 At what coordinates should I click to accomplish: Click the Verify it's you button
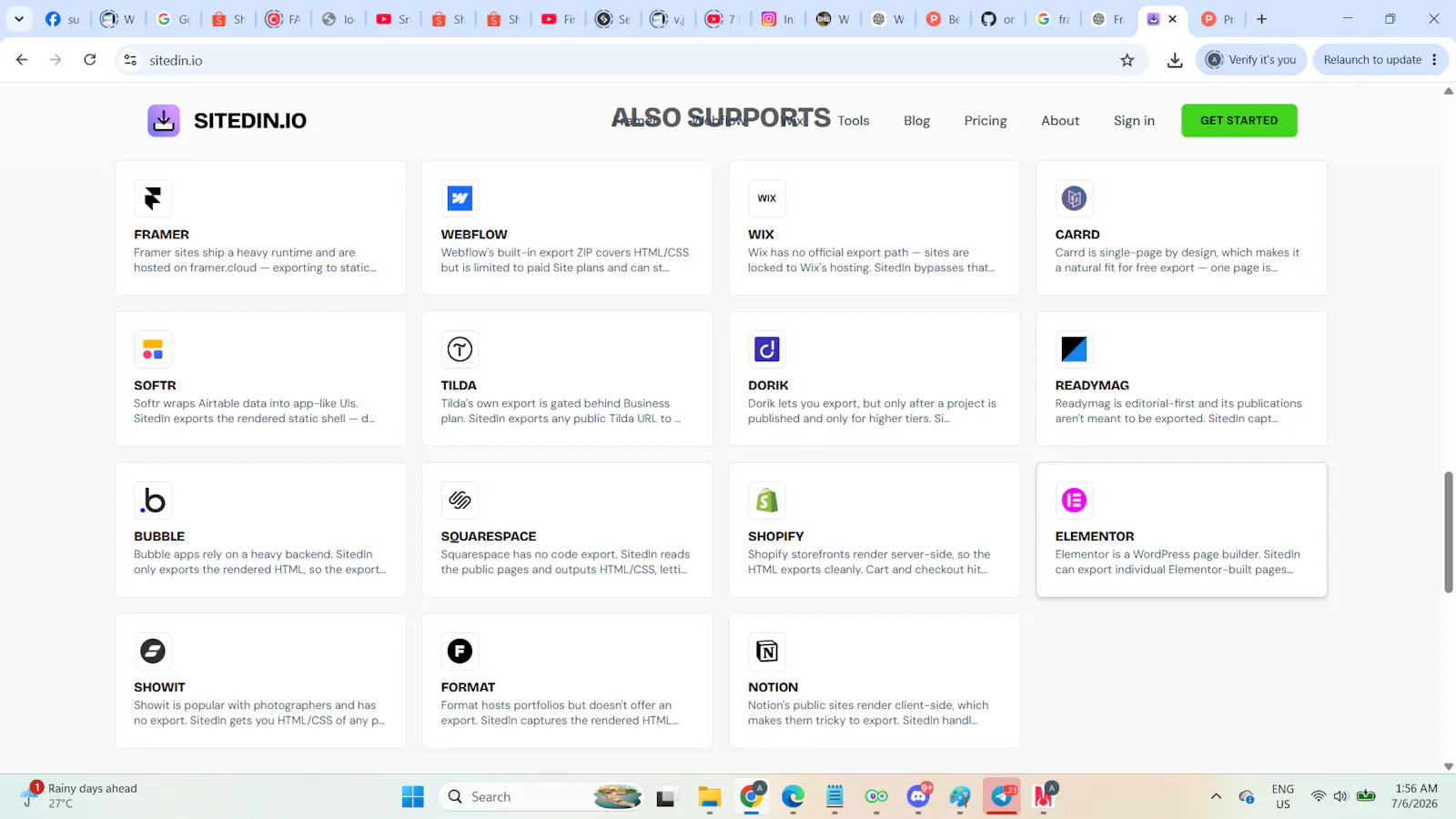pos(1252,60)
